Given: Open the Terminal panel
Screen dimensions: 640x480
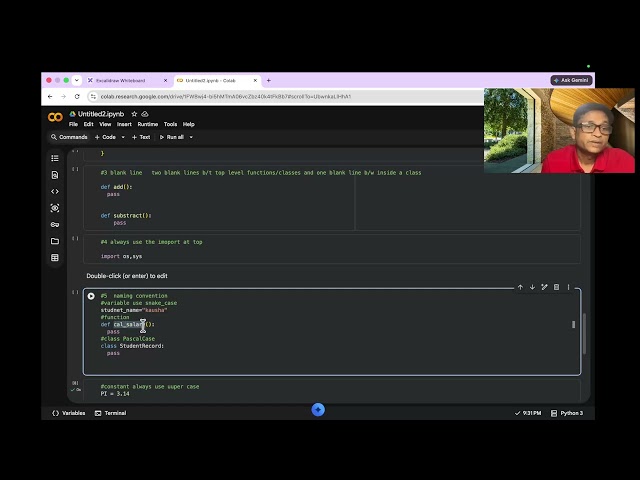Looking at the screenshot, I should 110,413.
